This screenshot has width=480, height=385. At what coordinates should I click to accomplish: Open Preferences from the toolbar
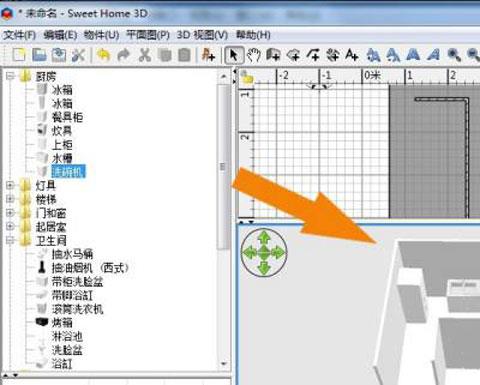pos(79,55)
